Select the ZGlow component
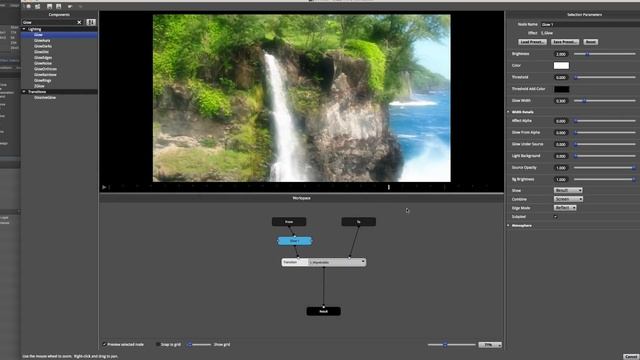This screenshot has width=640, height=360. click(x=39, y=86)
